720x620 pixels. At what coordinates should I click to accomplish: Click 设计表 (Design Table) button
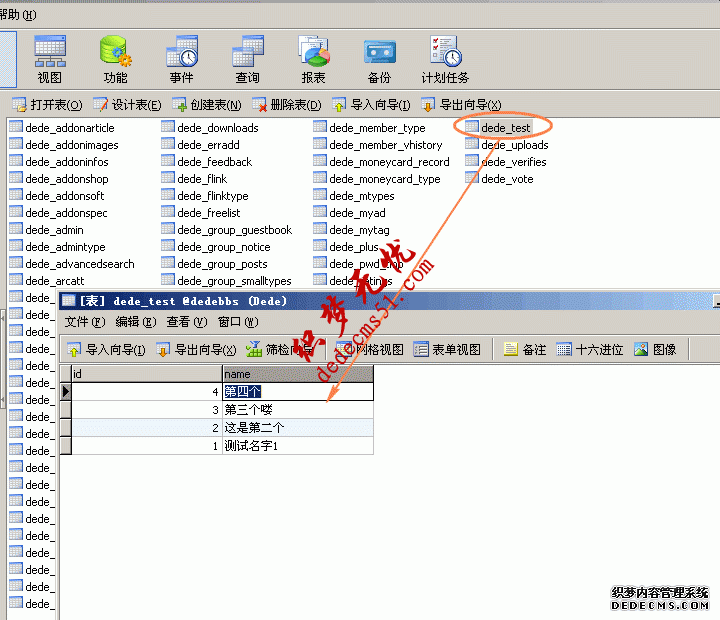(x=127, y=104)
